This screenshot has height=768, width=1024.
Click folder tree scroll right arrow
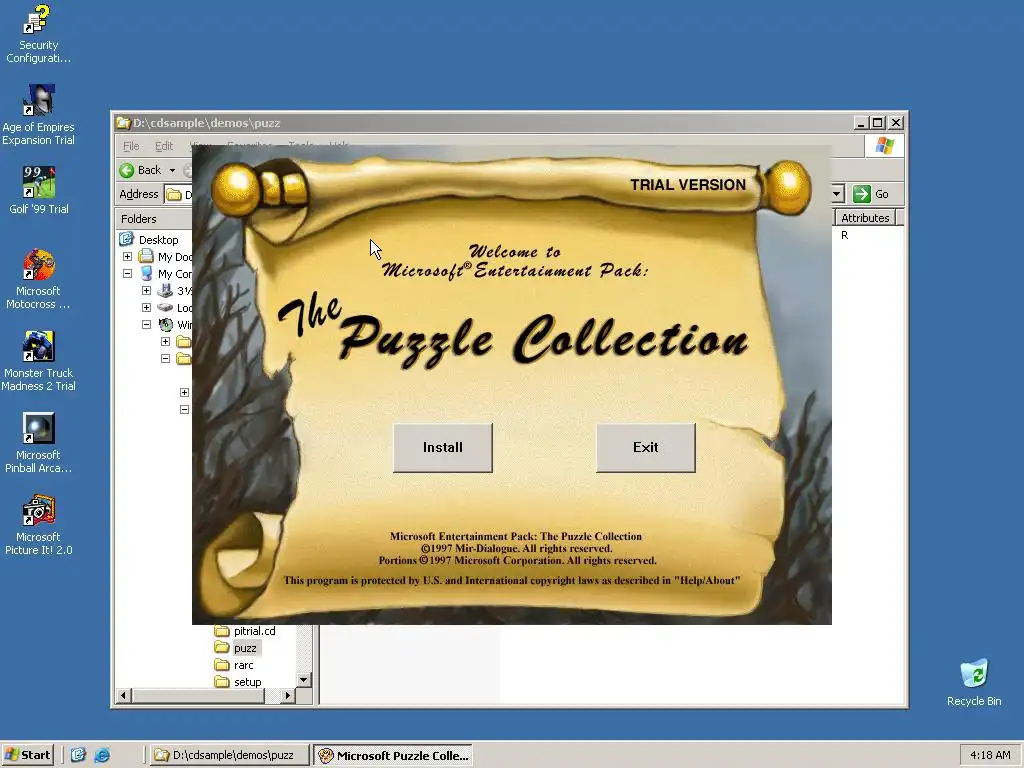tap(287, 696)
